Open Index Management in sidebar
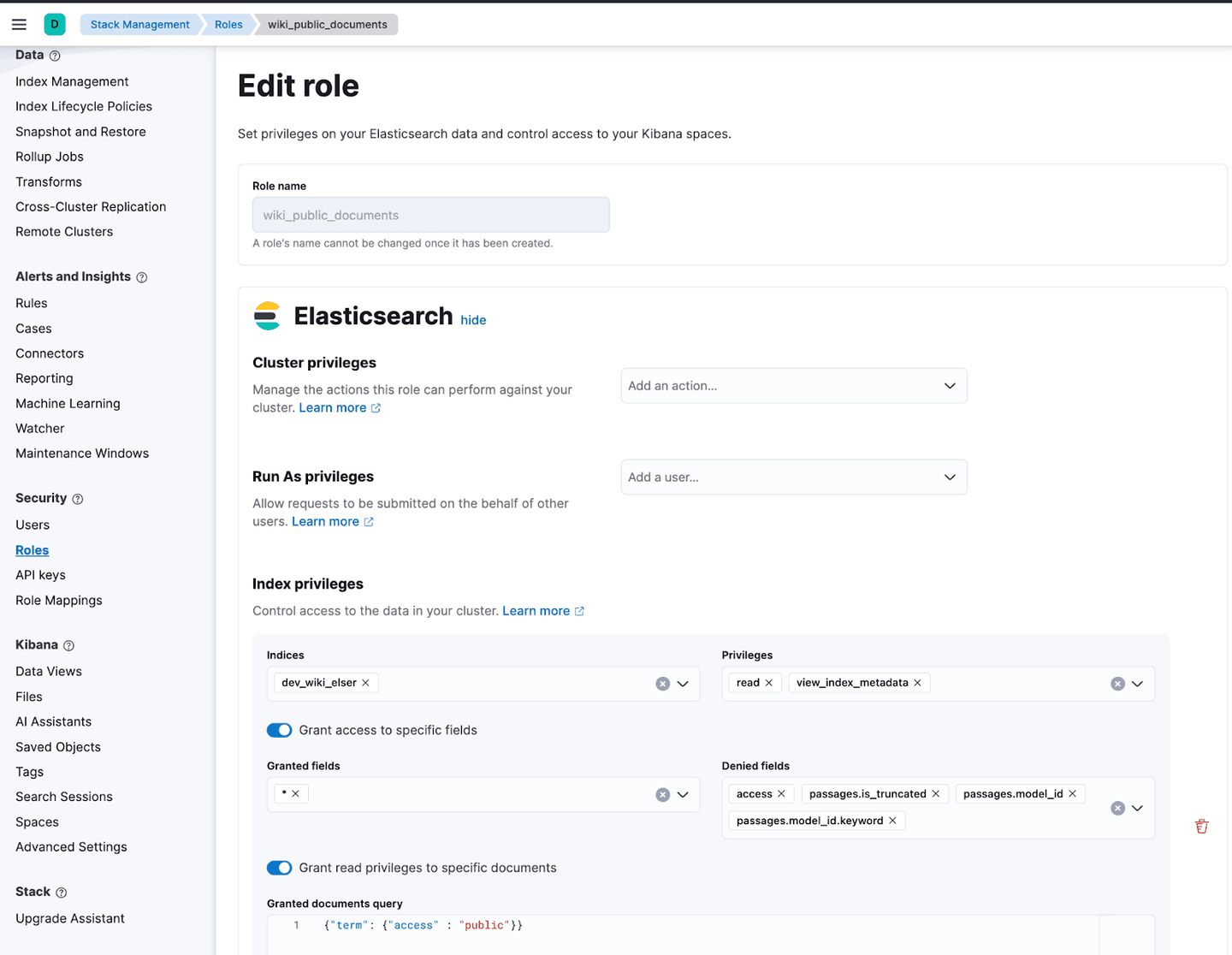Image resolution: width=1232 pixels, height=955 pixels. pos(72,81)
